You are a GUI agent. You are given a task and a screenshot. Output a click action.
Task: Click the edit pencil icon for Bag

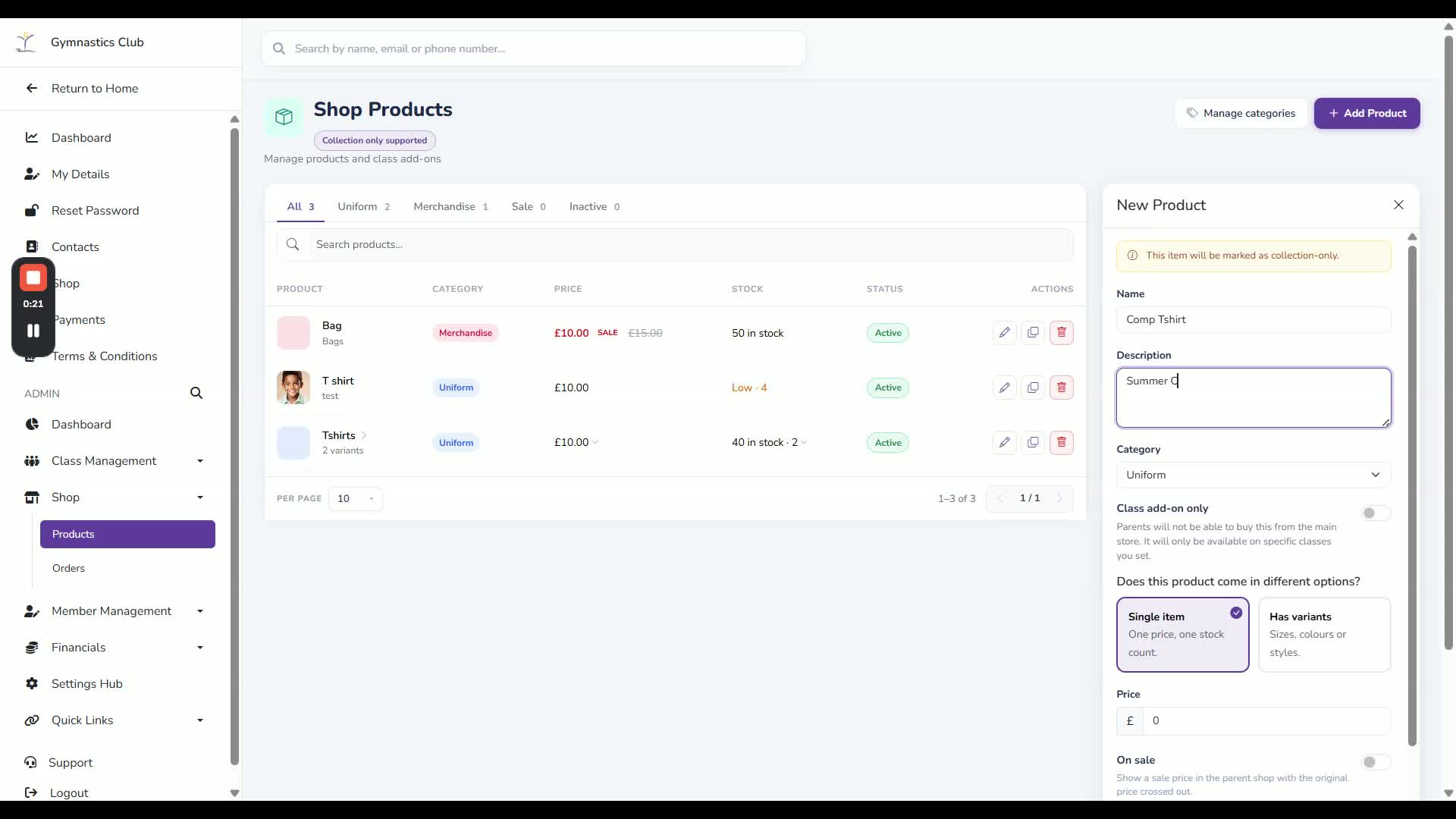click(1004, 332)
